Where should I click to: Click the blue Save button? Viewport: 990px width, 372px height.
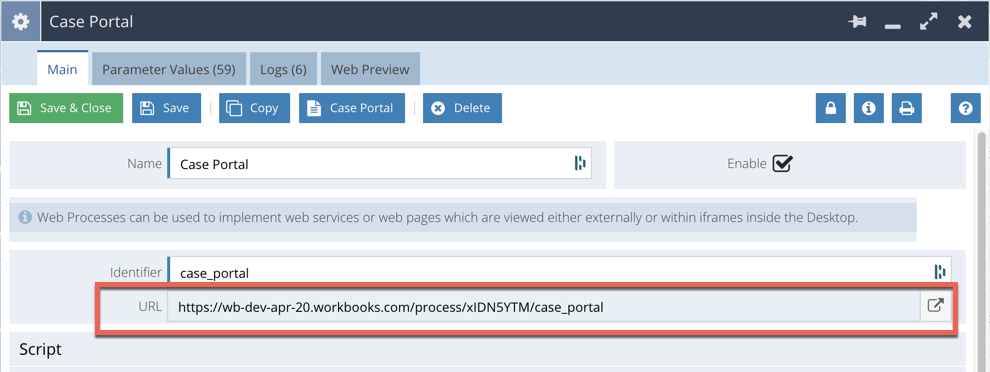166,108
